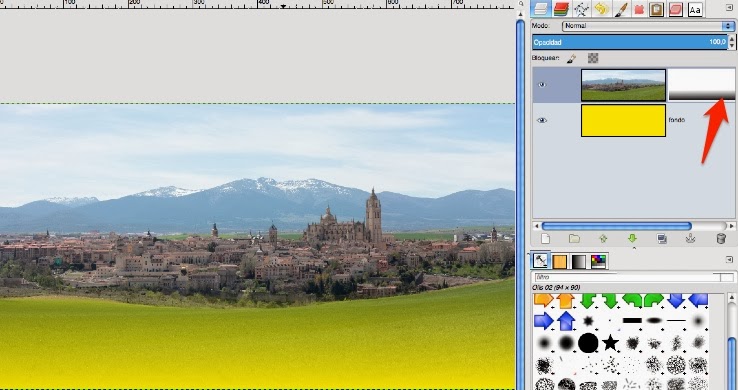Click the zoom magnifier icon at ruler corner
738x390 pixels.
tap(521, 4)
